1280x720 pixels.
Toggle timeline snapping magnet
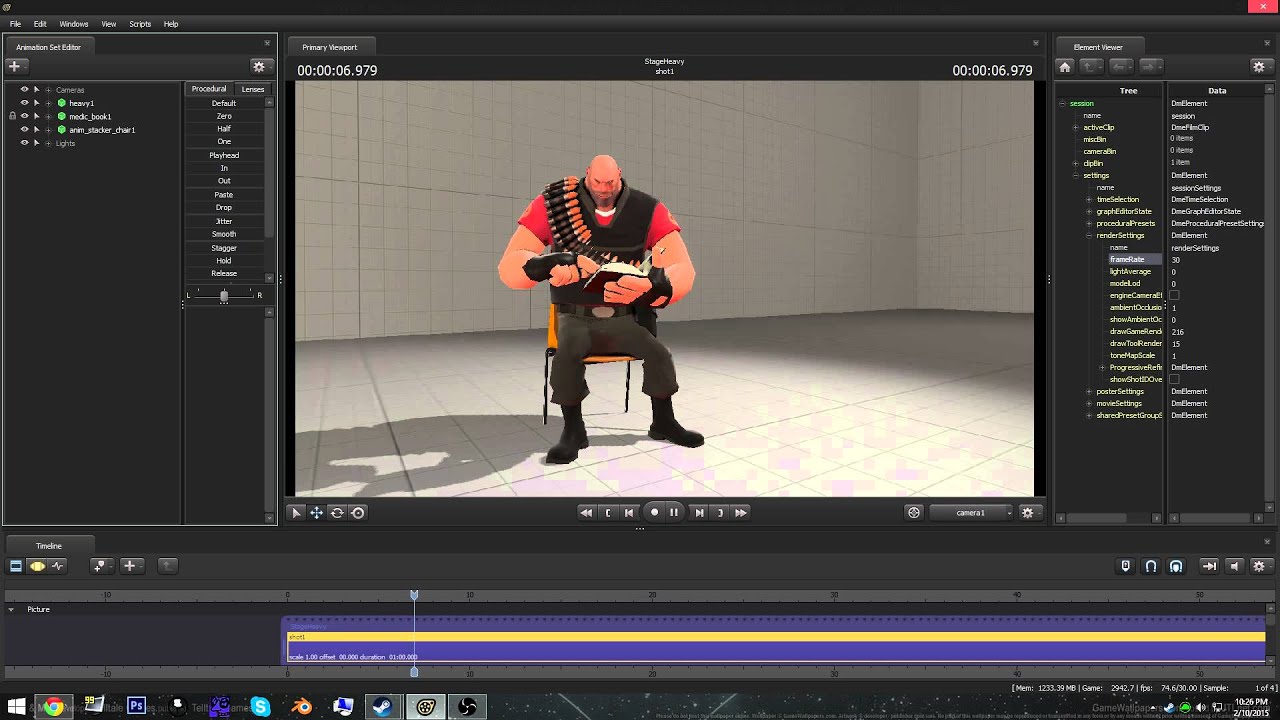point(1151,566)
